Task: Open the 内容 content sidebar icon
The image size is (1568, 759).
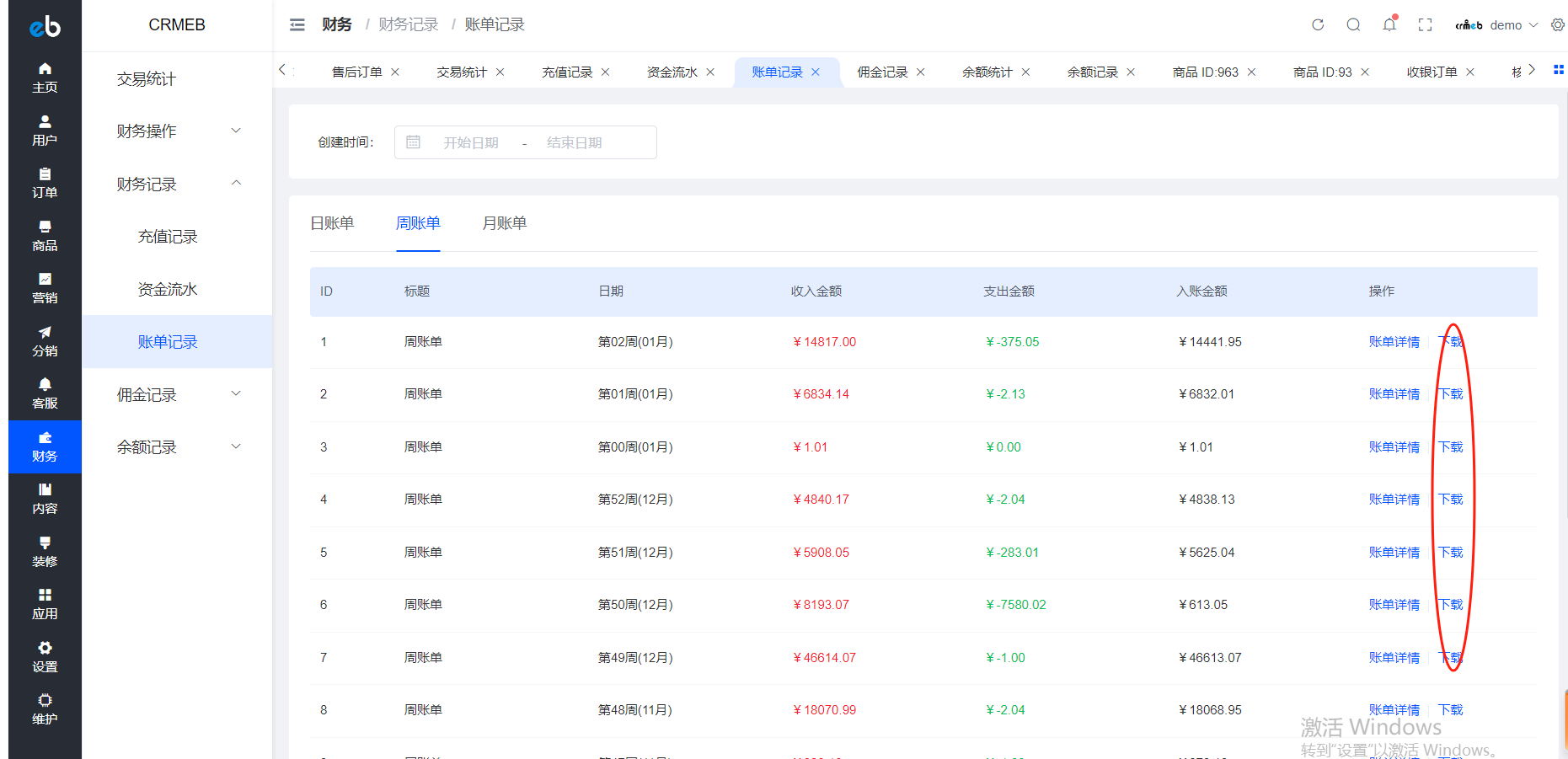Action: tap(45, 499)
